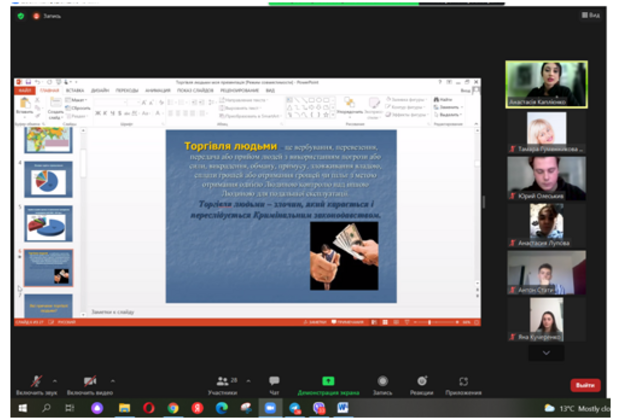Open the Участники participants panel

click(223, 385)
